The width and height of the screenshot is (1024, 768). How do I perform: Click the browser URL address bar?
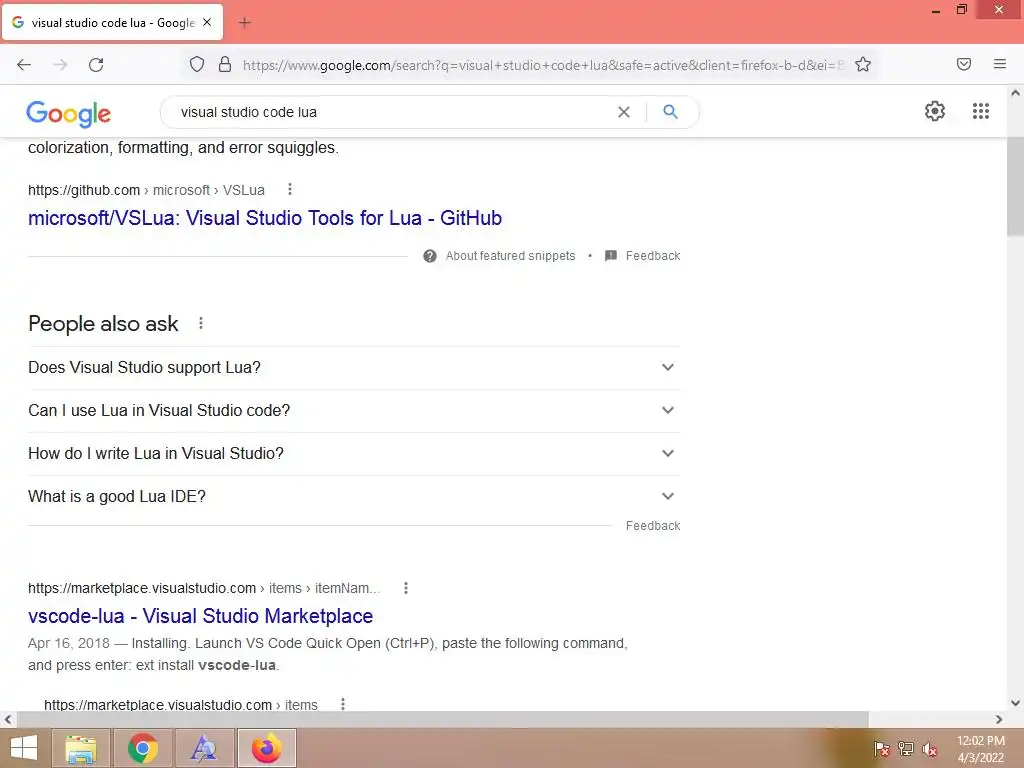click(x=542, y=65)
